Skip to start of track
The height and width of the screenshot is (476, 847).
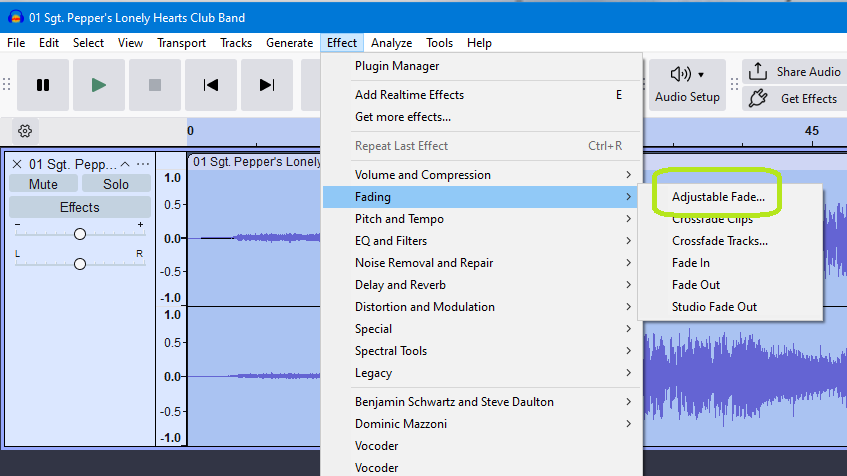coord(211,85)
